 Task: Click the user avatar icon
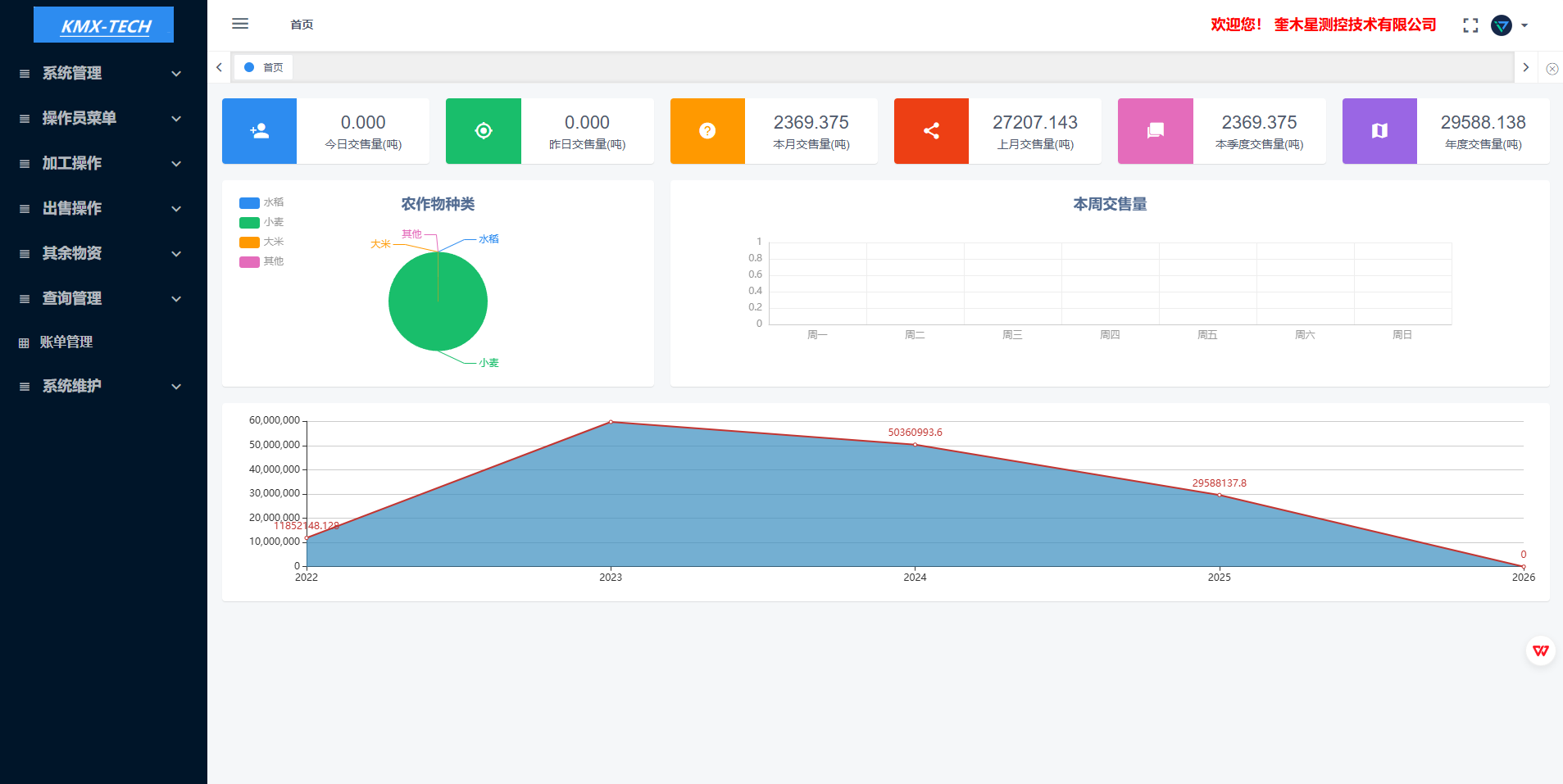1501,25
